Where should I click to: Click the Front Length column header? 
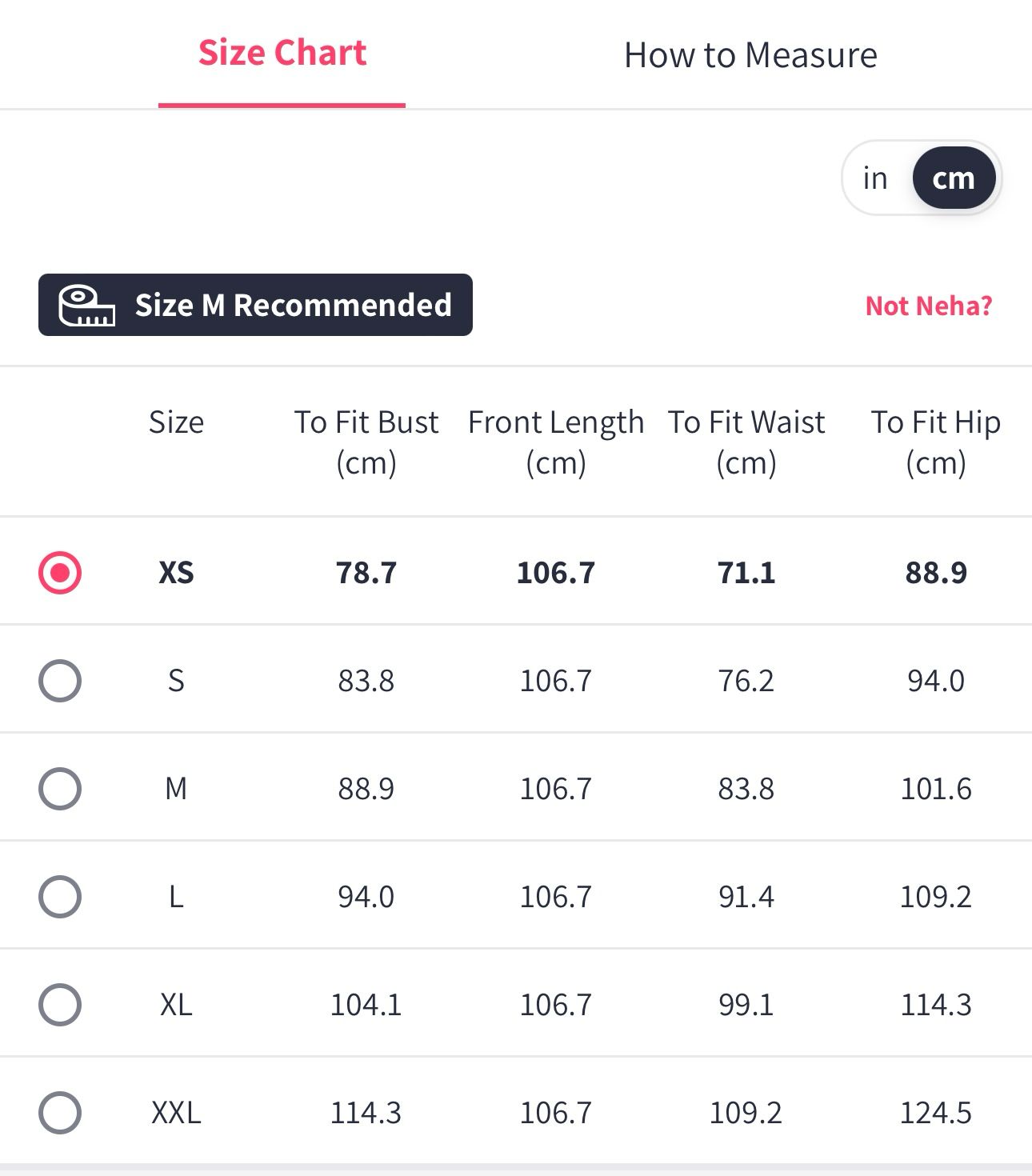(556, 442)
